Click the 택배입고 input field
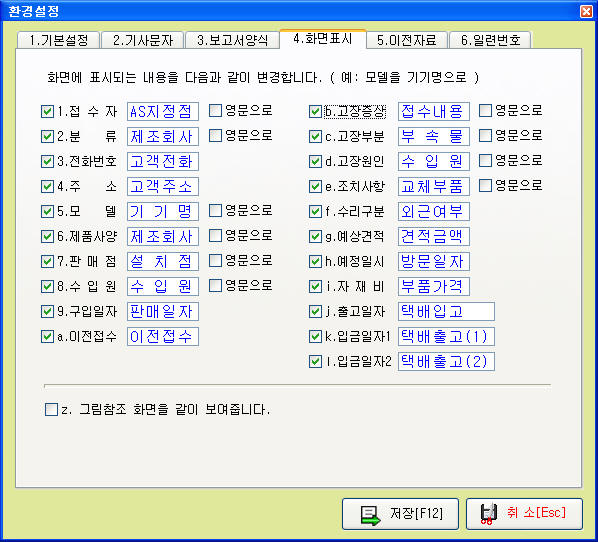The width and height of the screenshot is (598, 542). pyautogui.click(x=446, y=312)
